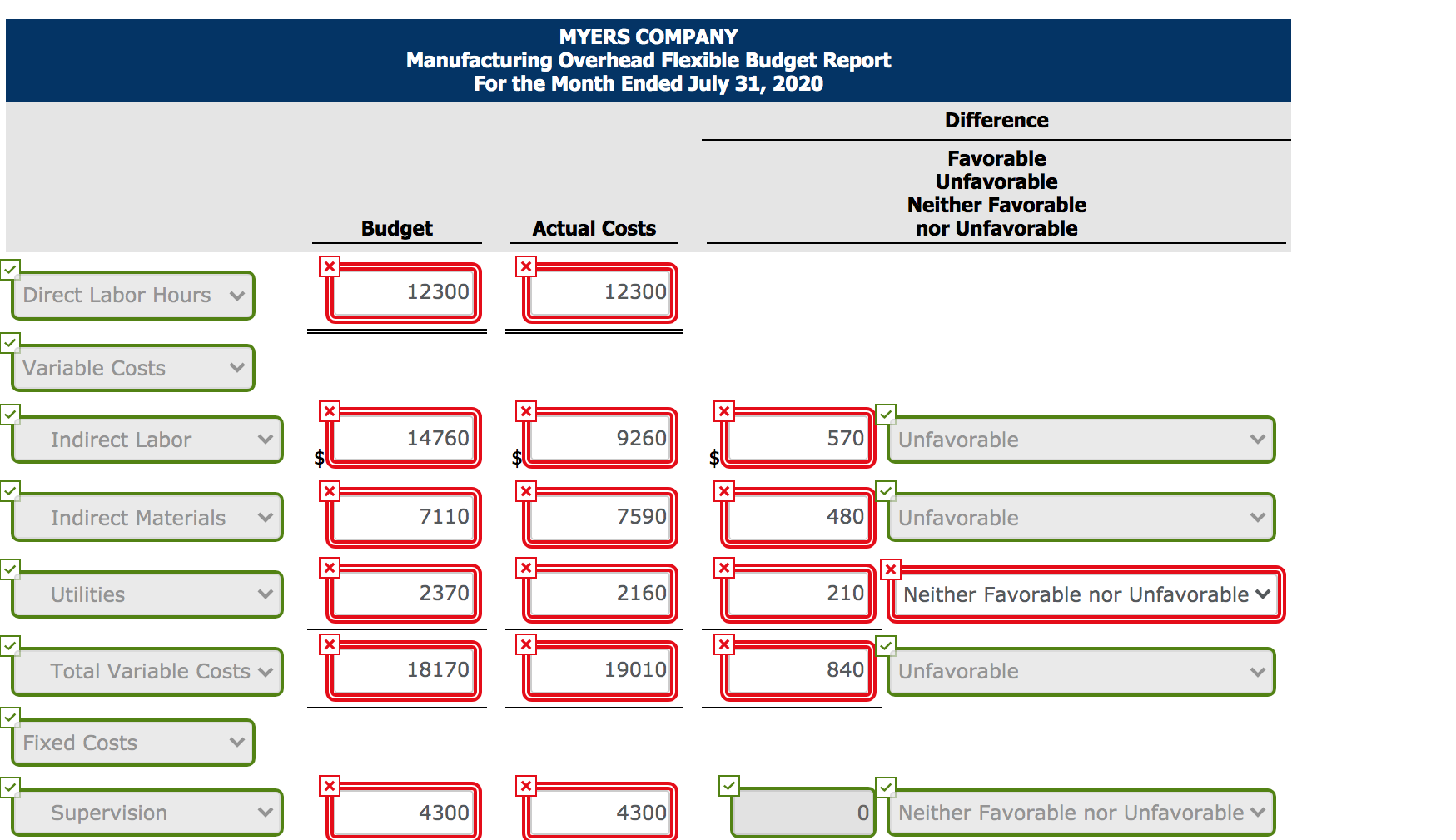Screen dimensions: 1456x840
Task: Click the red X over Utilities actual 2160
Action: (x=526, y=568)
